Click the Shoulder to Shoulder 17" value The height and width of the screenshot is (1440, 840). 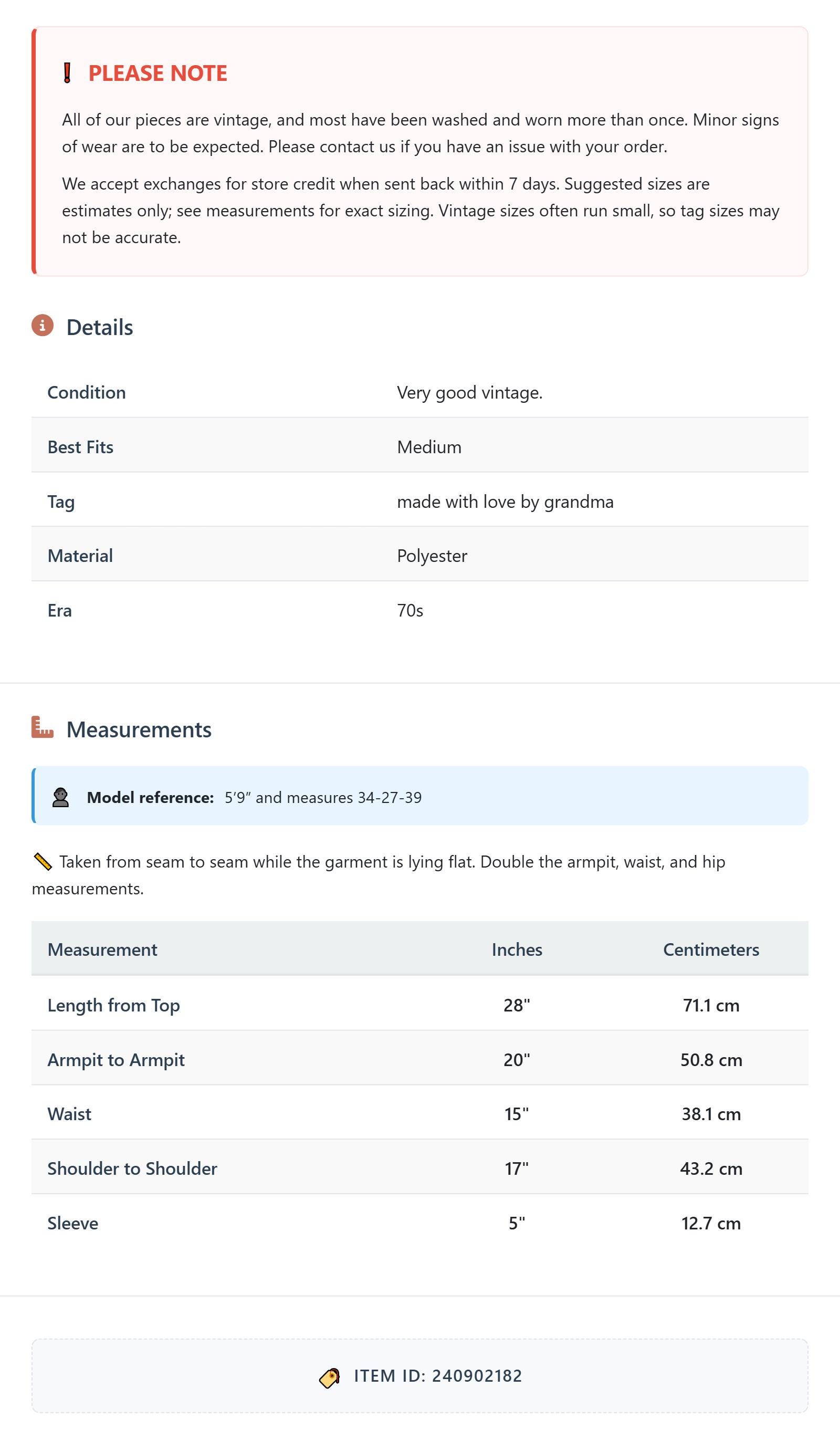click(x=517, y=1168)
